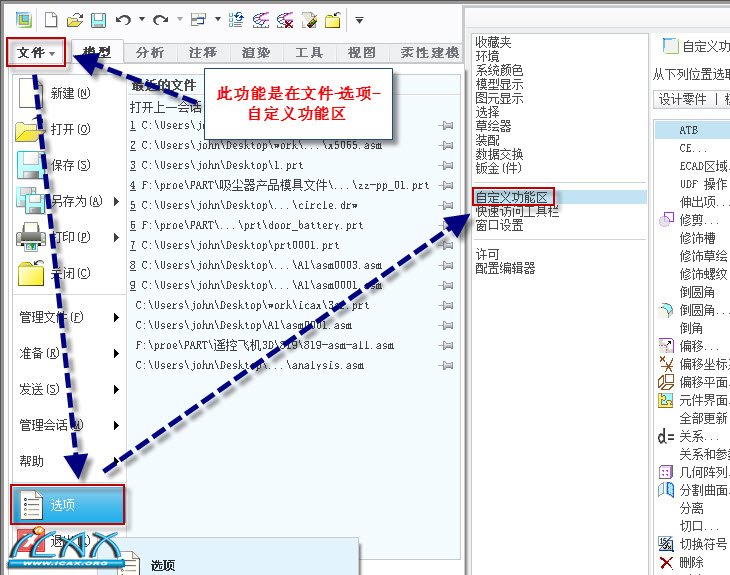This screenshot has width=730, height=575.
Task: Pin the 3ee.prt recent file
Action: [446, 305]
